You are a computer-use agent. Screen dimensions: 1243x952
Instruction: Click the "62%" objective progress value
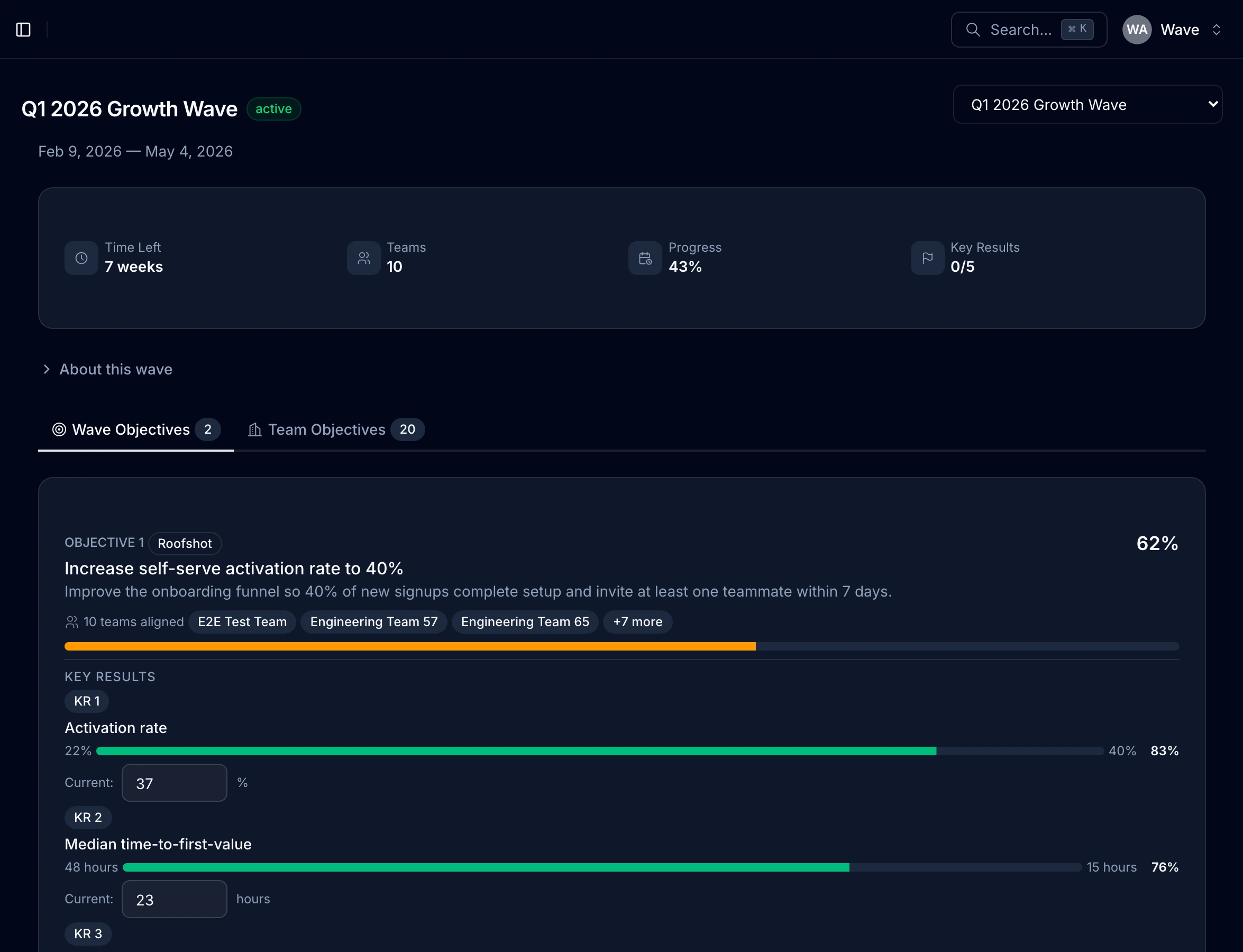pos(1157,544)
